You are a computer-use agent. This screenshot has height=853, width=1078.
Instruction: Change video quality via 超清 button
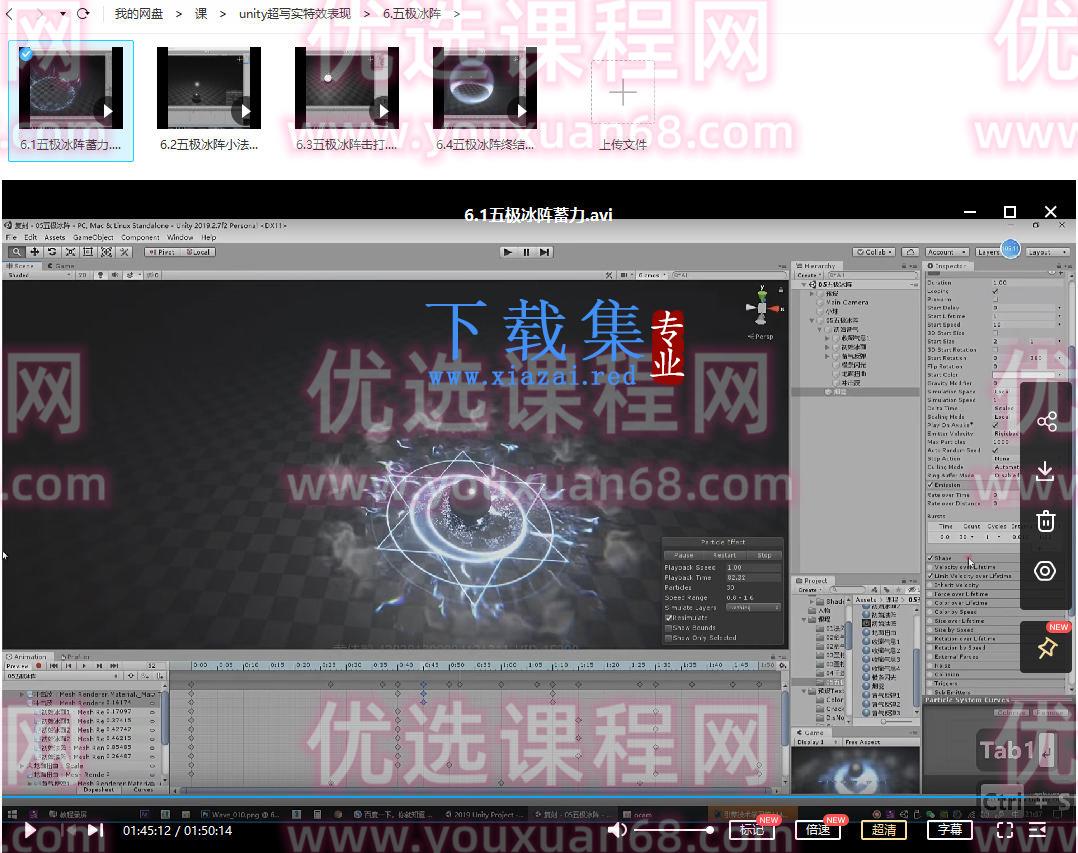click(883, 830)
